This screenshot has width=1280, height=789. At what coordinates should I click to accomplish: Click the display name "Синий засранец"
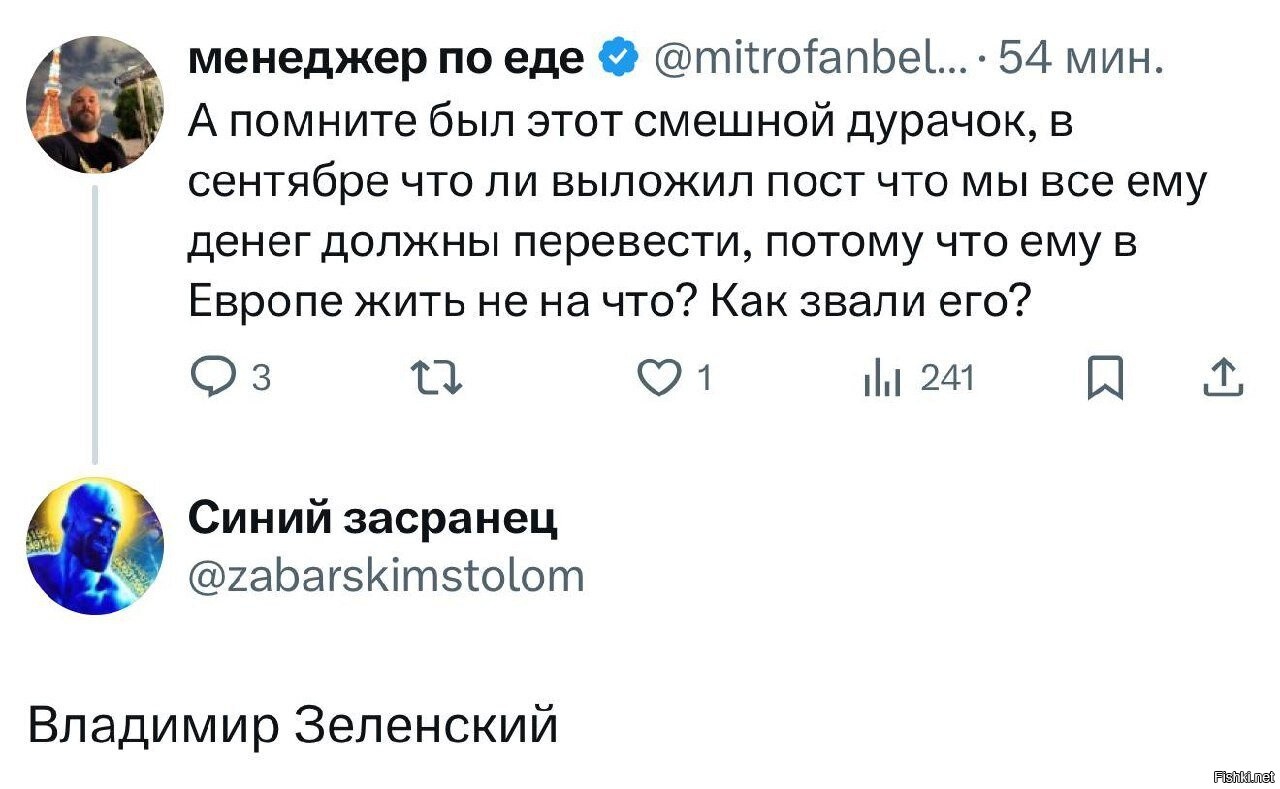tap(373, 520)
